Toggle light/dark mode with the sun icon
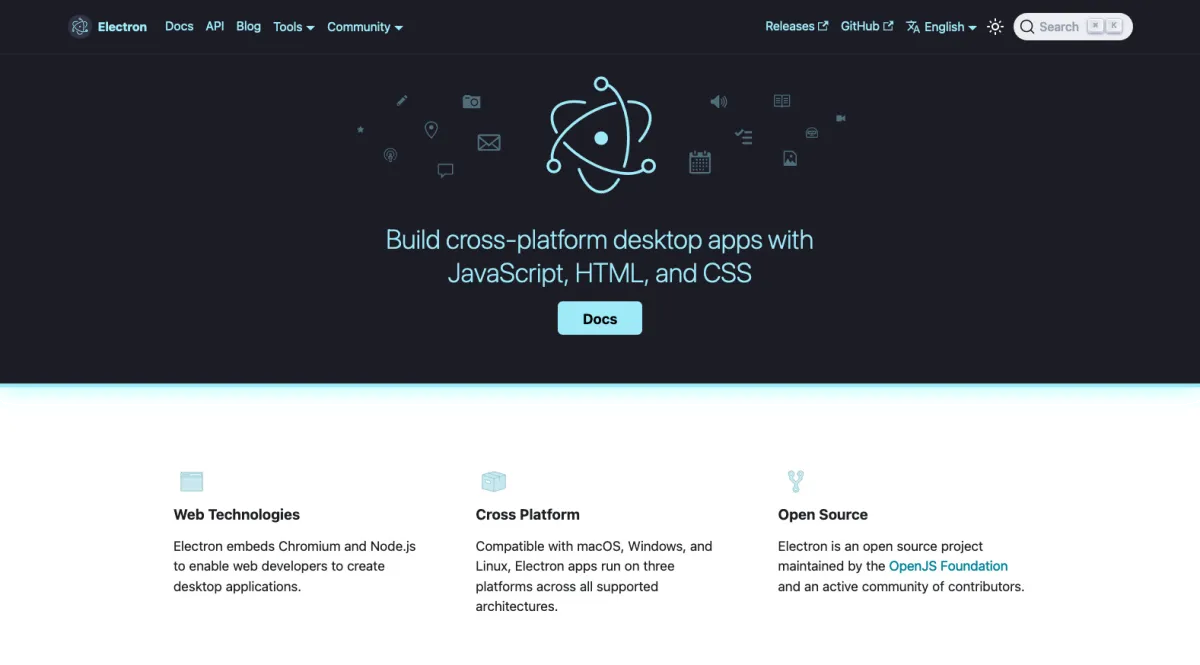The width and height of the screenshot is (1200, 665). 995,27
